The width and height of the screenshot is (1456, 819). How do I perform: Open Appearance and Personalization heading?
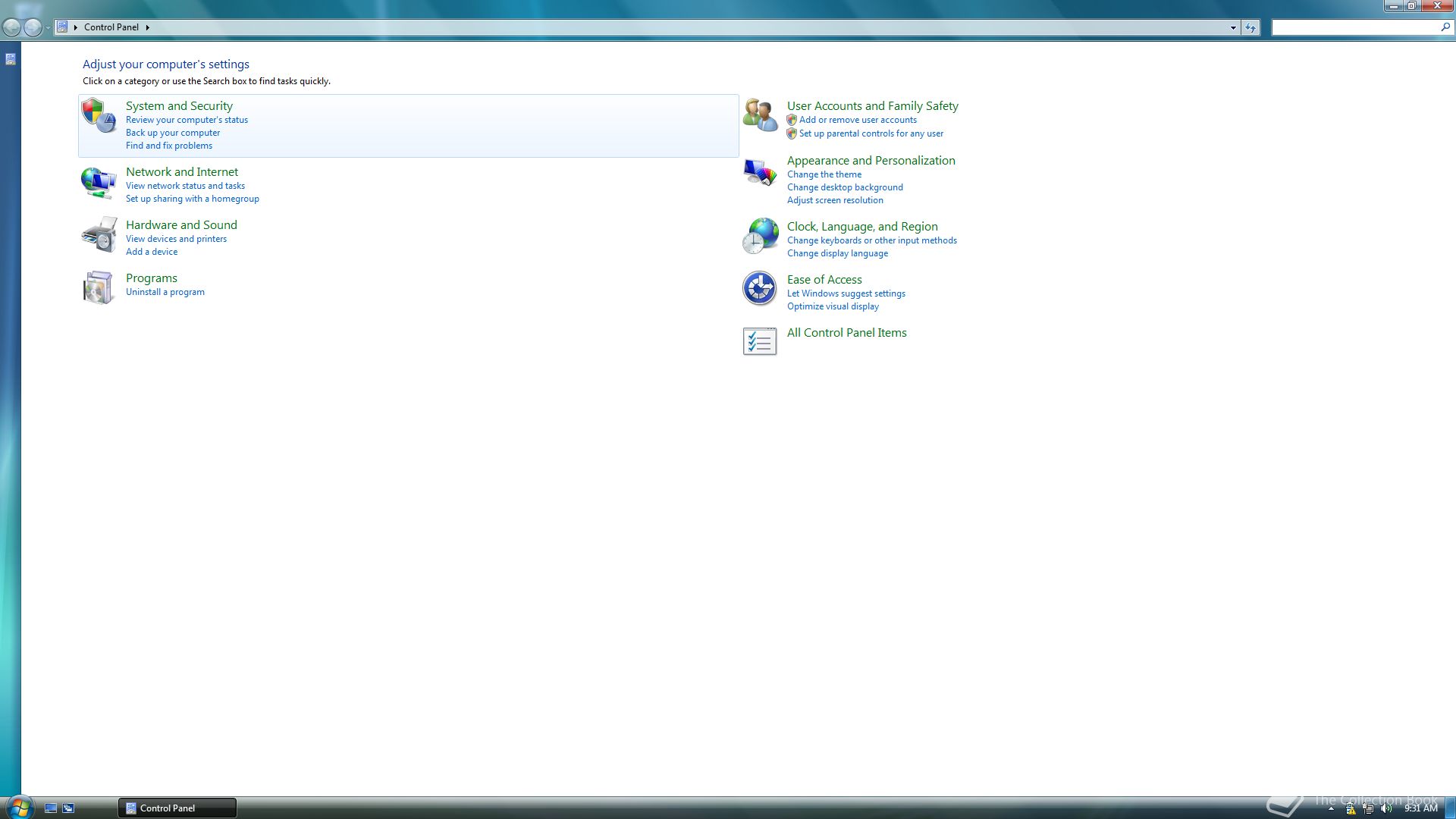[871, 161]
